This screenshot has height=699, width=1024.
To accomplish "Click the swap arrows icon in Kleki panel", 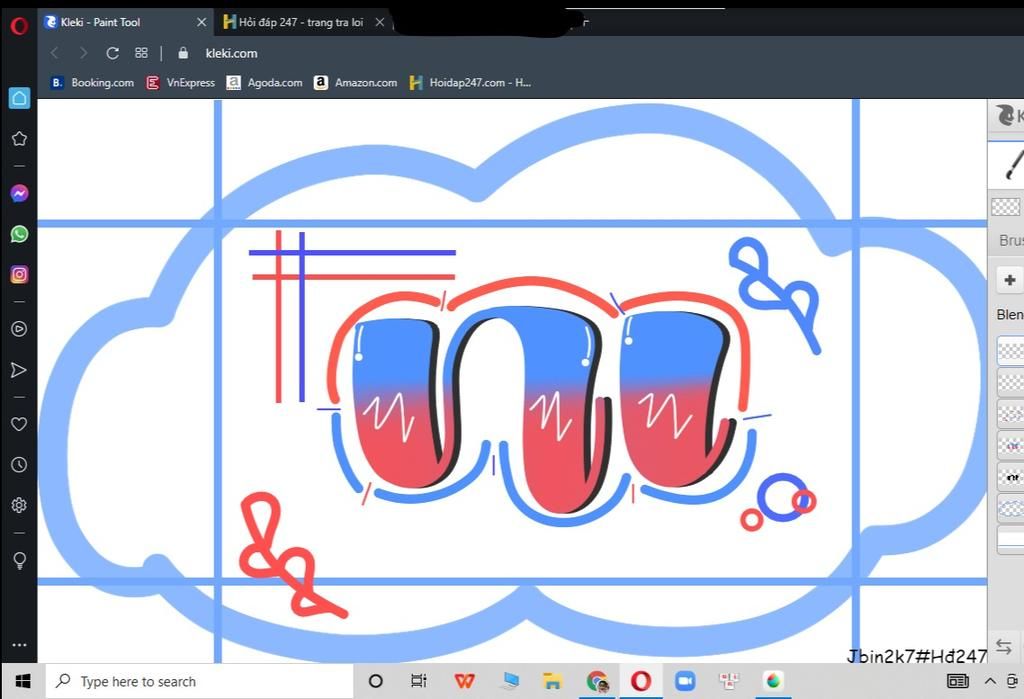I will tap(1004, 647).
